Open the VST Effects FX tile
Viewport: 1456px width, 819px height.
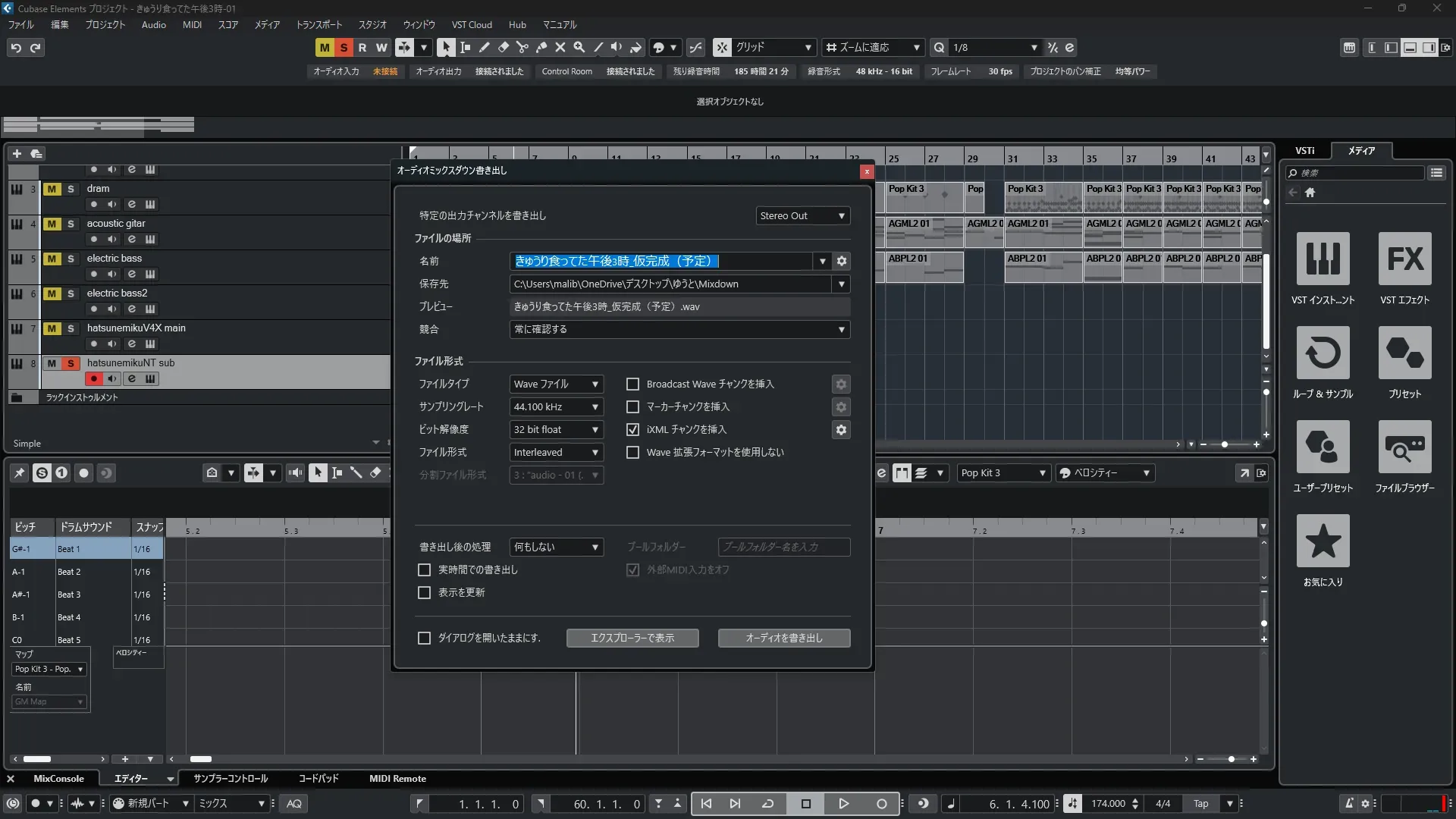[x=1404, y=259]
